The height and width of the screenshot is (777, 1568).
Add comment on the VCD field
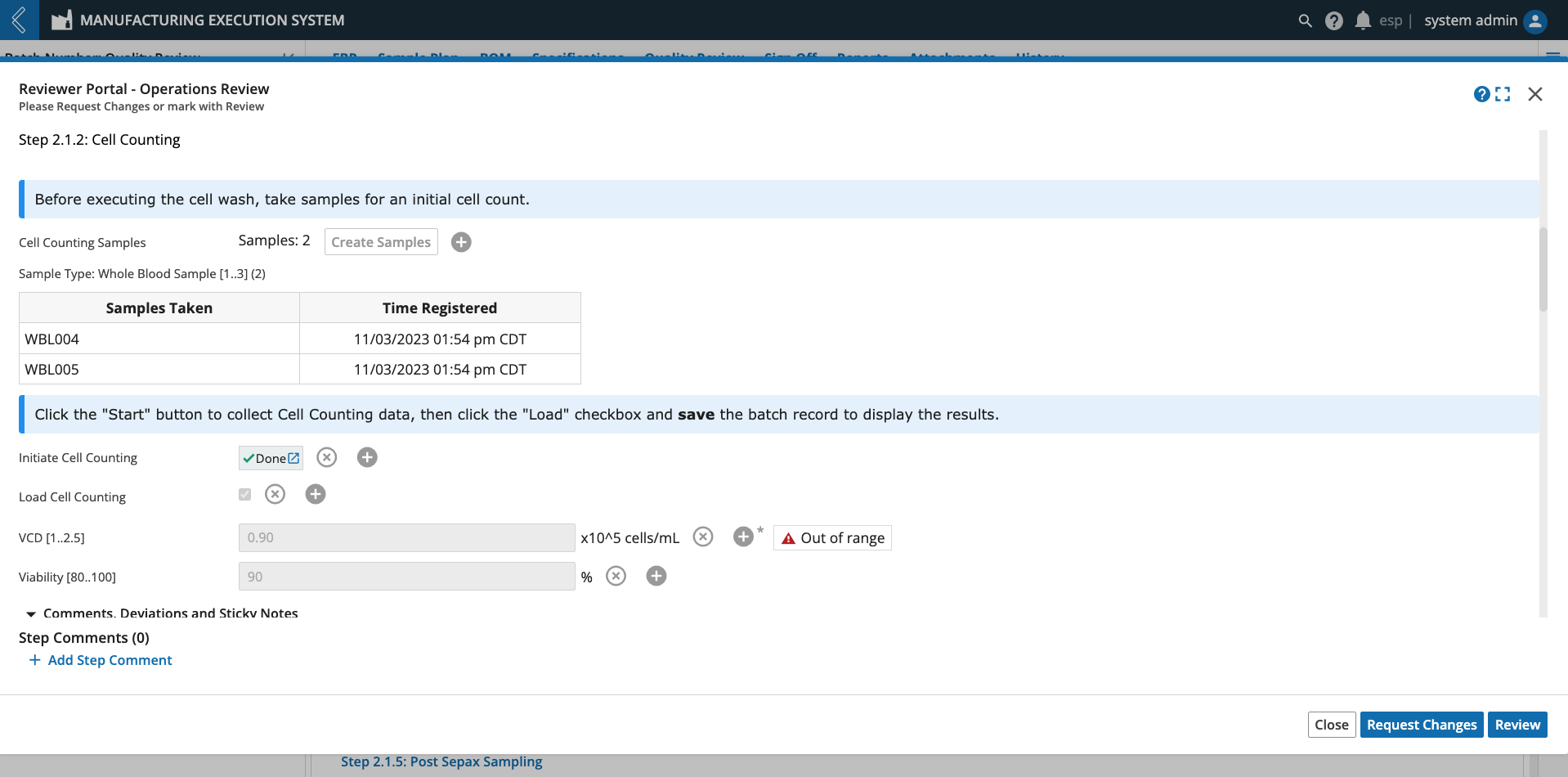pos(743,537)
